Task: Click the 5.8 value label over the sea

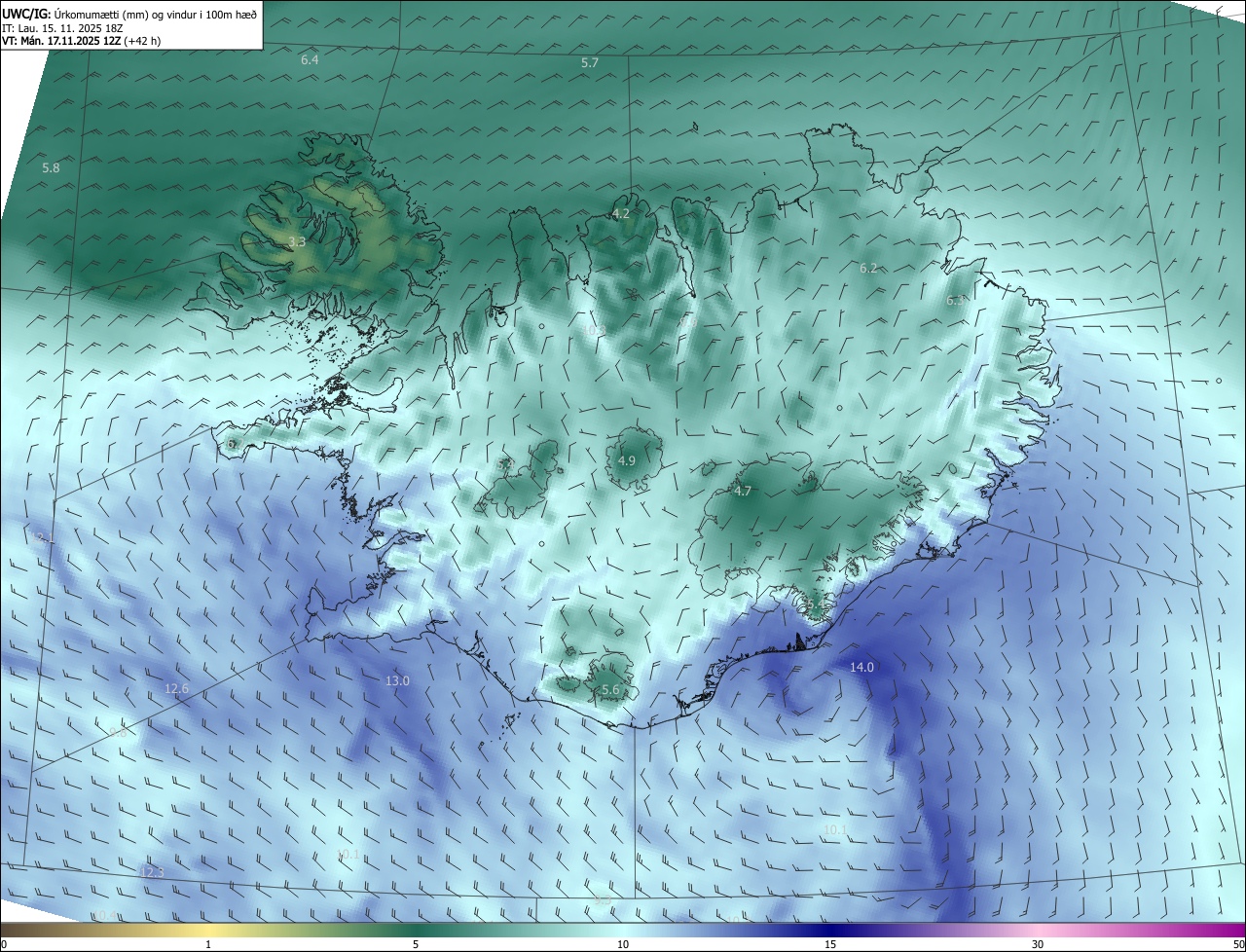Action: click(51, 168)
